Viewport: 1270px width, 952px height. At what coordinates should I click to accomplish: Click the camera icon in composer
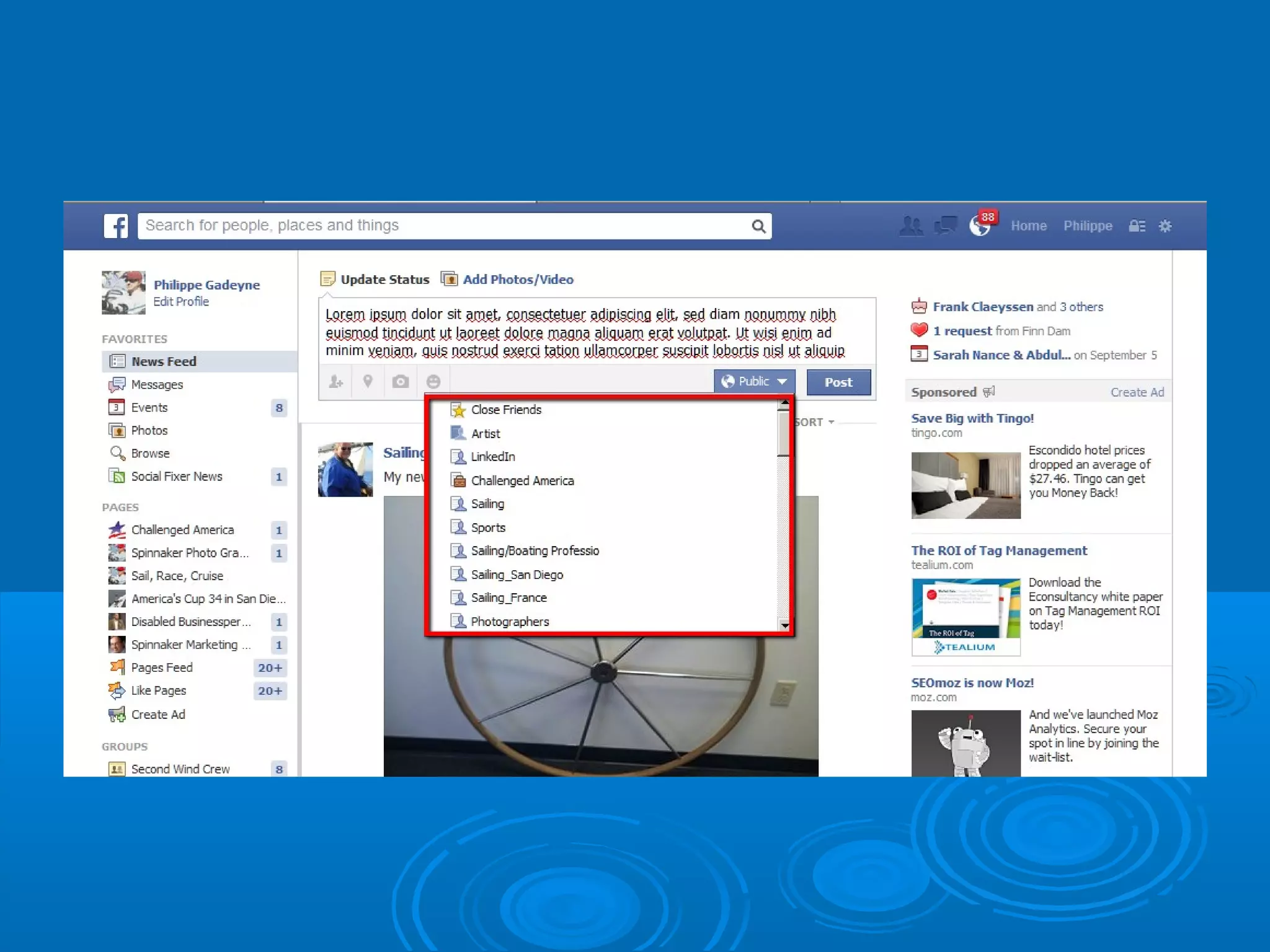point(401,382)
